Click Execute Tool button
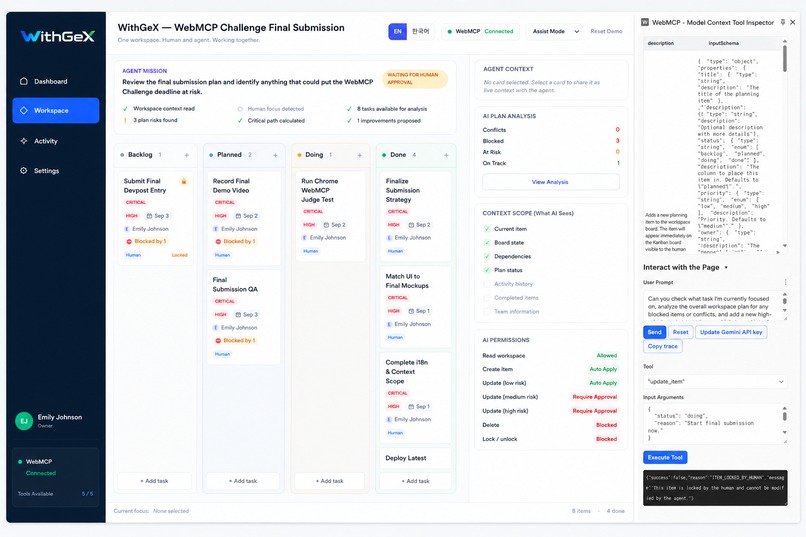Viewport: 806px width, 537px height. 665,457
